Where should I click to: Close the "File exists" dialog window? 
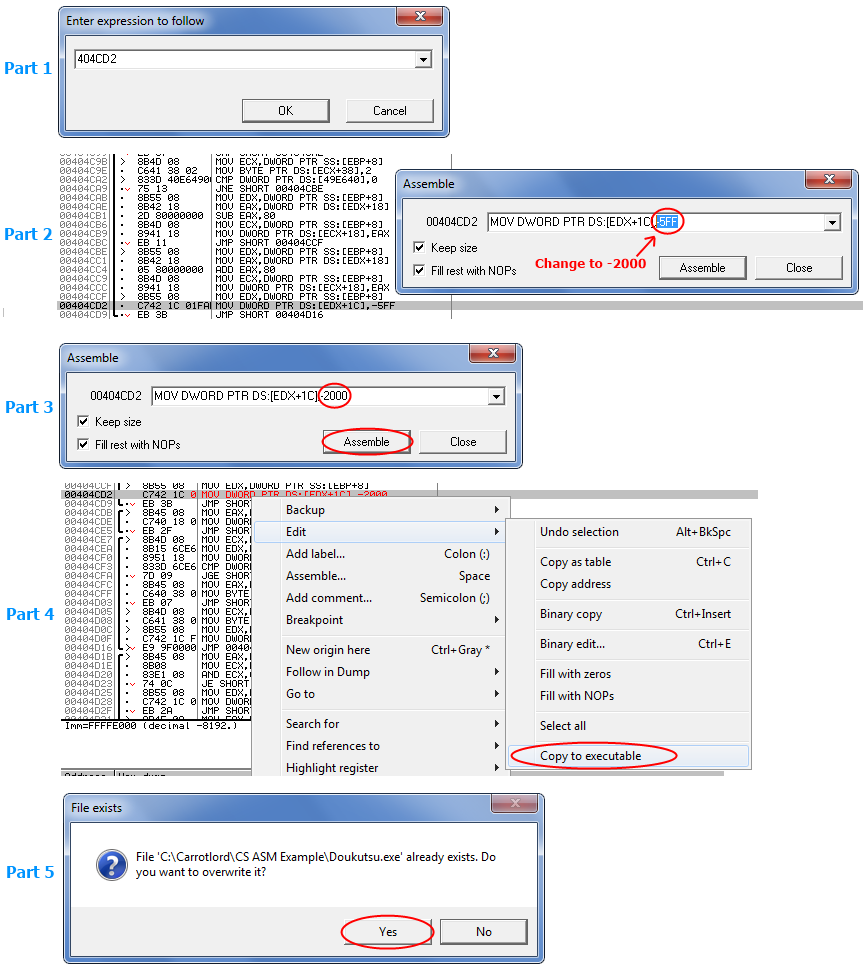(515, 805)
